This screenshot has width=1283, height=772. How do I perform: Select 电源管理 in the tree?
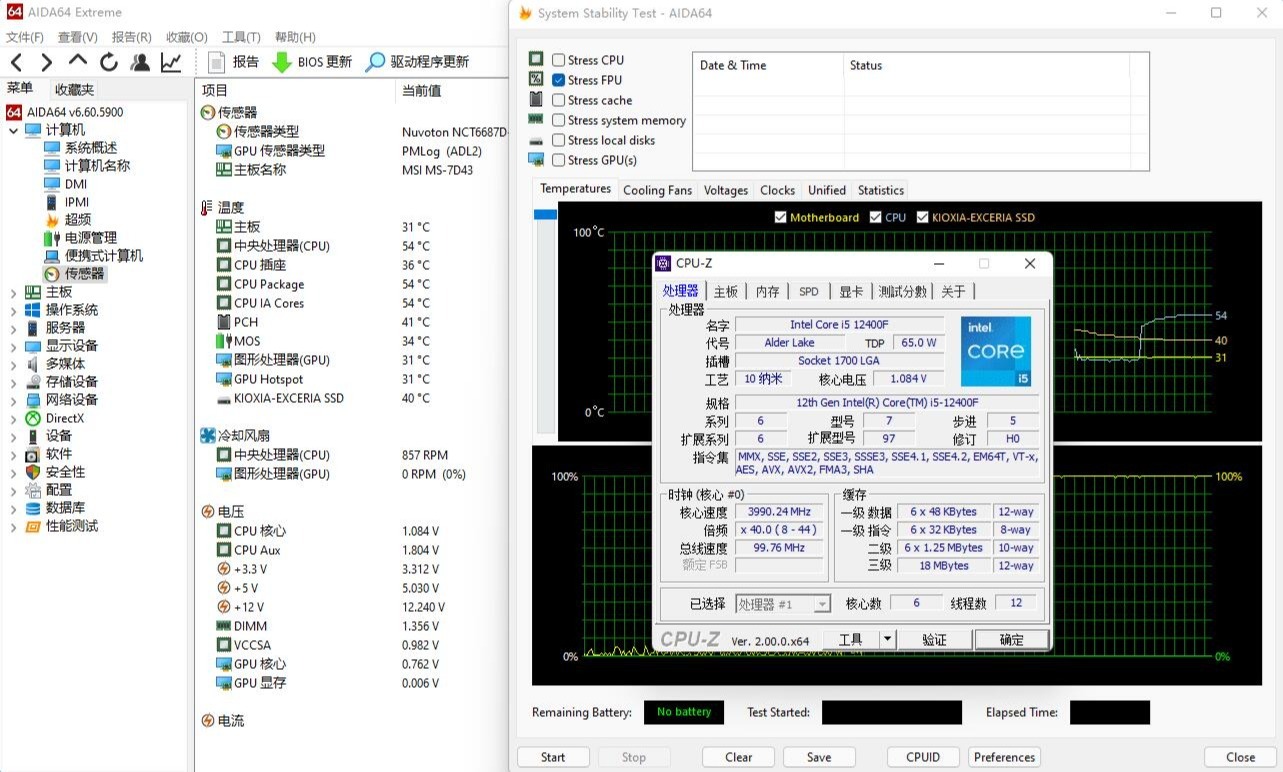coord(91,238)
